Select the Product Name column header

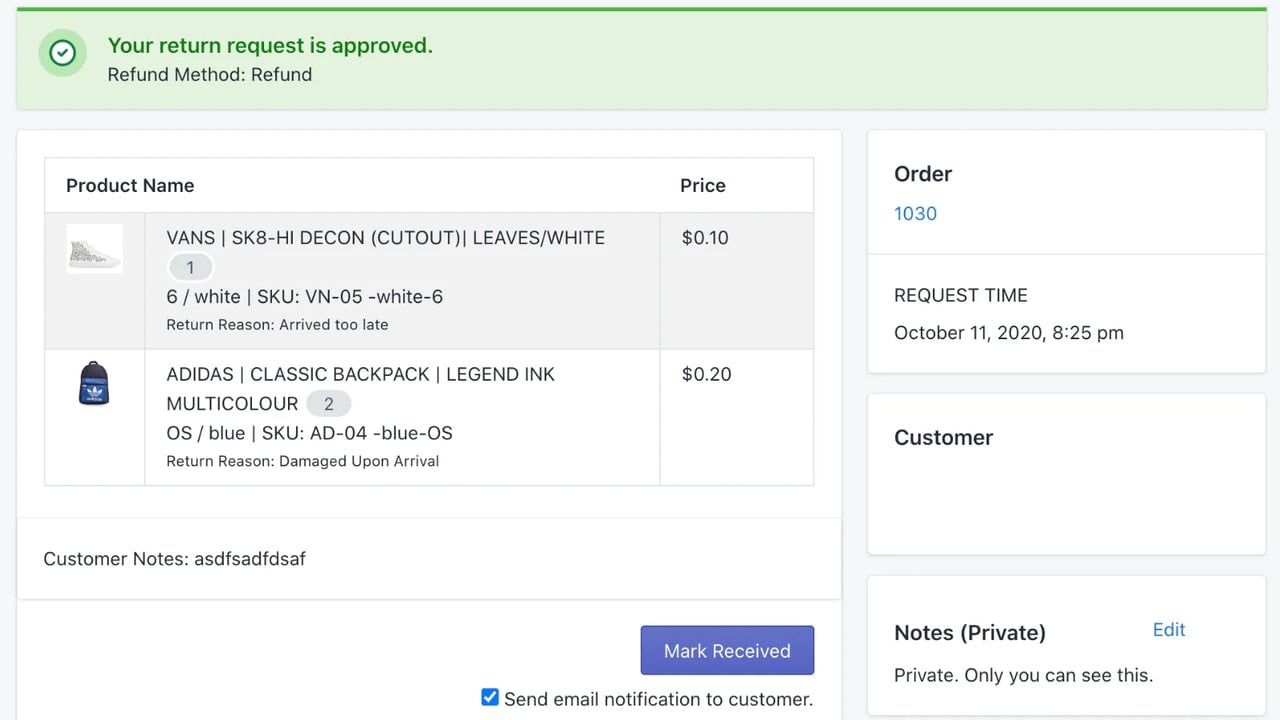pyautogui.click(x=130, y=185)
